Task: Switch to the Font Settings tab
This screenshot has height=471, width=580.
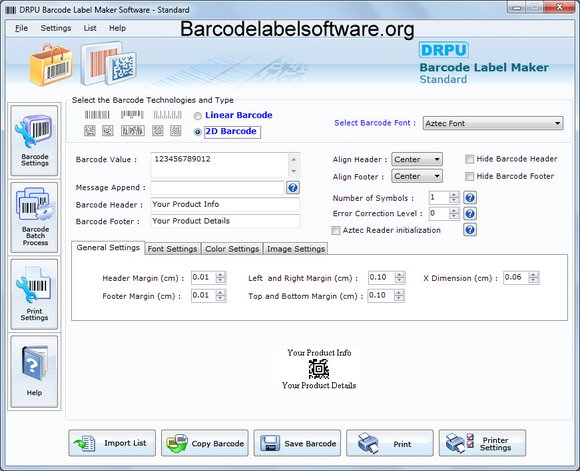Action: 172,249
